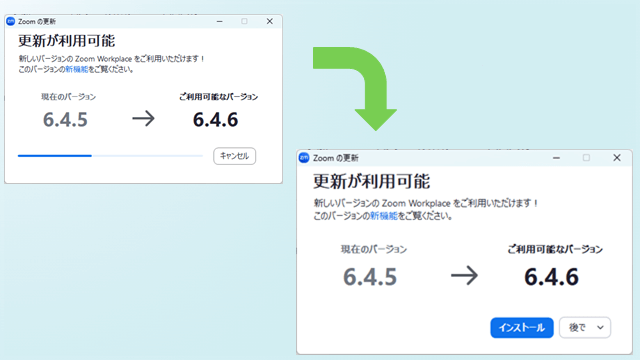Screen dimensions: 640x360
Task: Click version 6.4.6 in downloading window
Action: click(215, 120)
